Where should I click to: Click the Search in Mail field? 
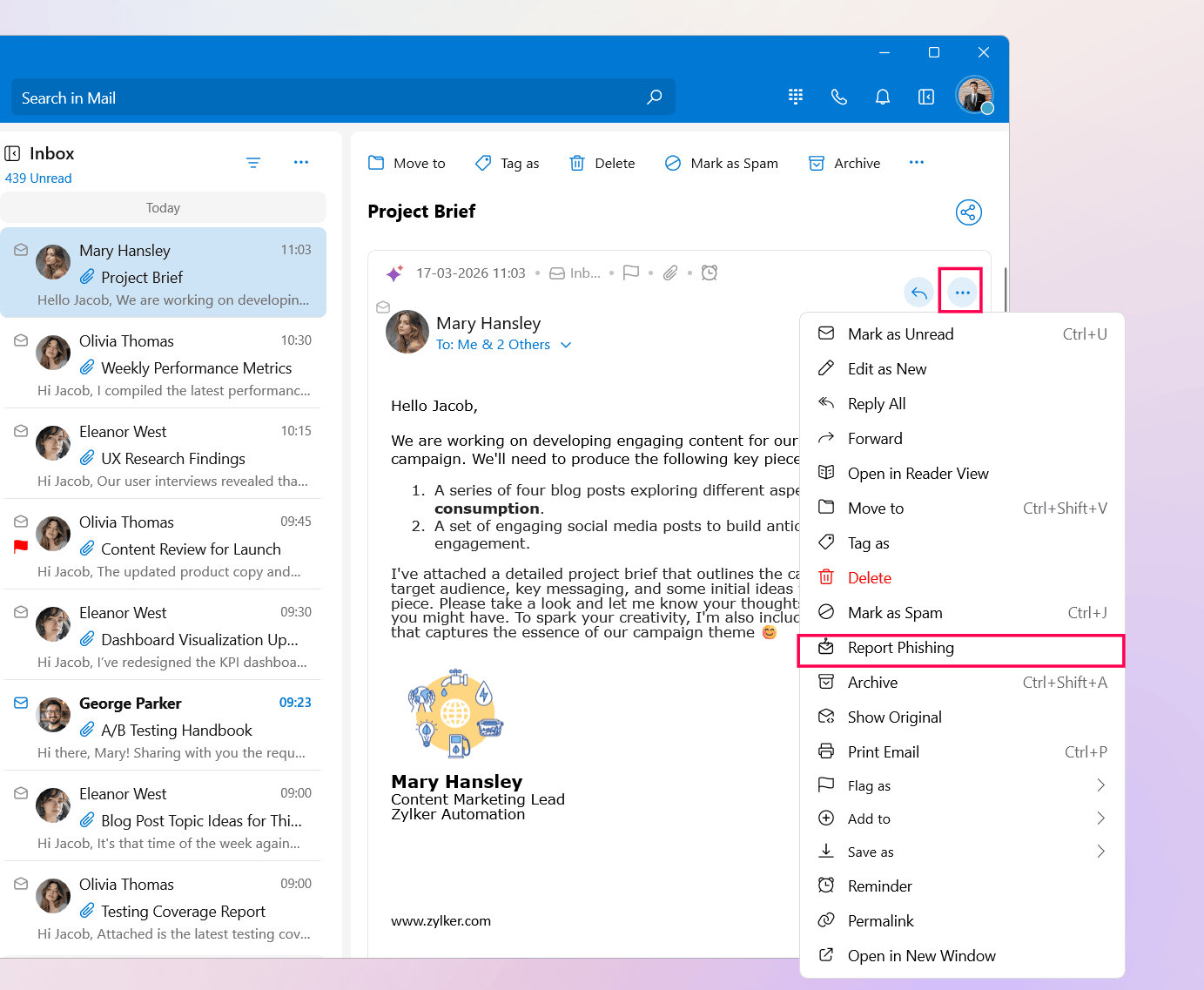tap(331, 98)
